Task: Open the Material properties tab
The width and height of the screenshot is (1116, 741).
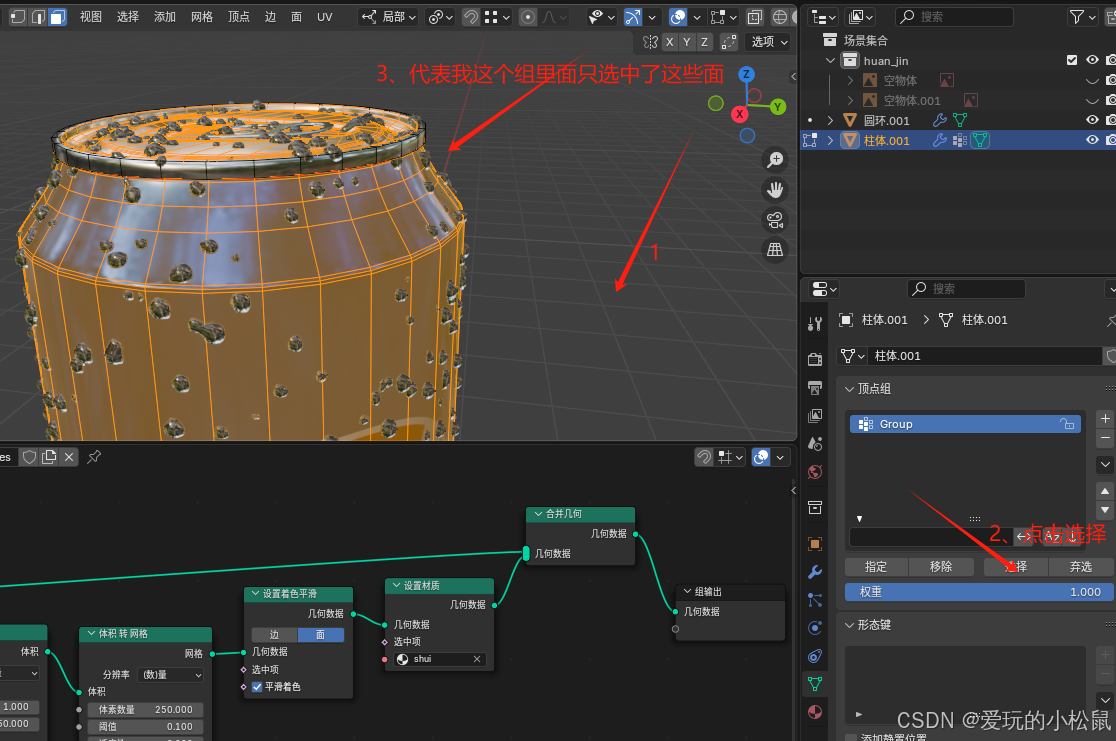Action: pos(815,713)
